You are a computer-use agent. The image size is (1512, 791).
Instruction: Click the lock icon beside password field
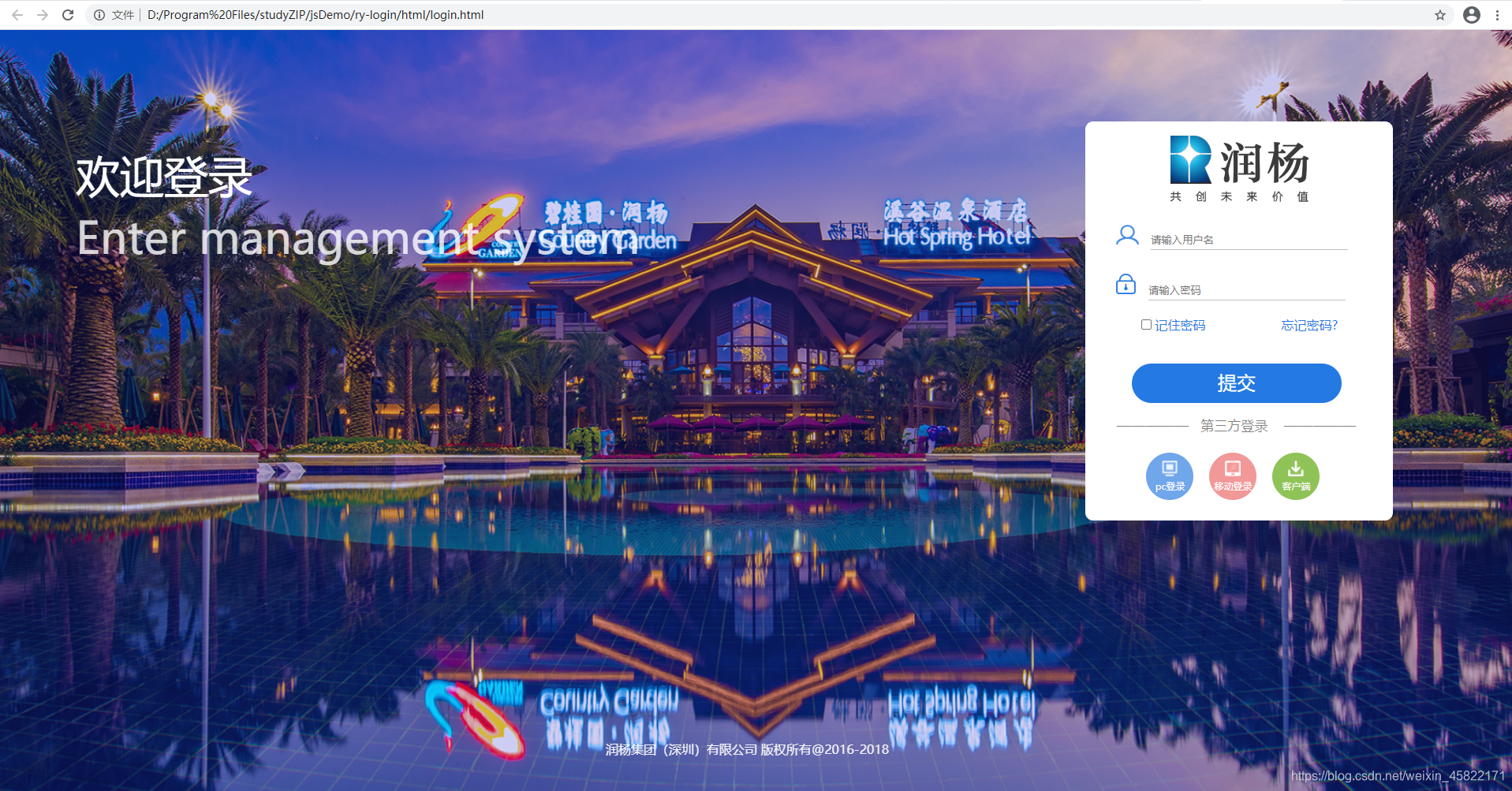[1126, 284]
